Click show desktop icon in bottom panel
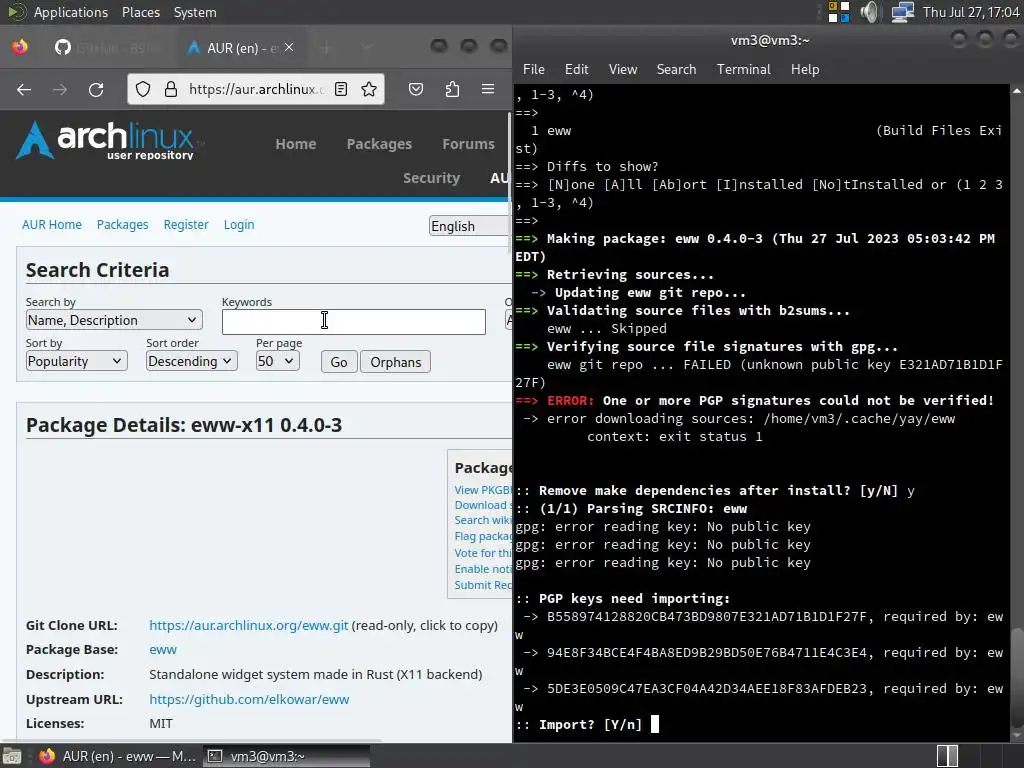The image size is (1024, 768). (x=12, y=756)
